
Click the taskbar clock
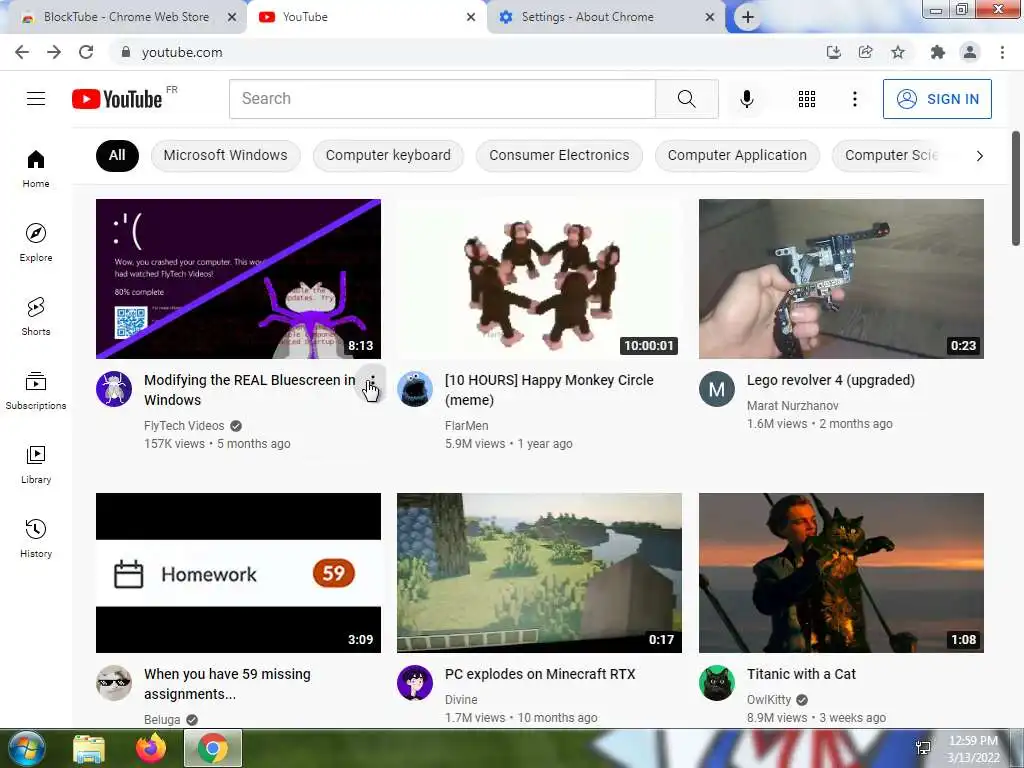tap(973, 749)
